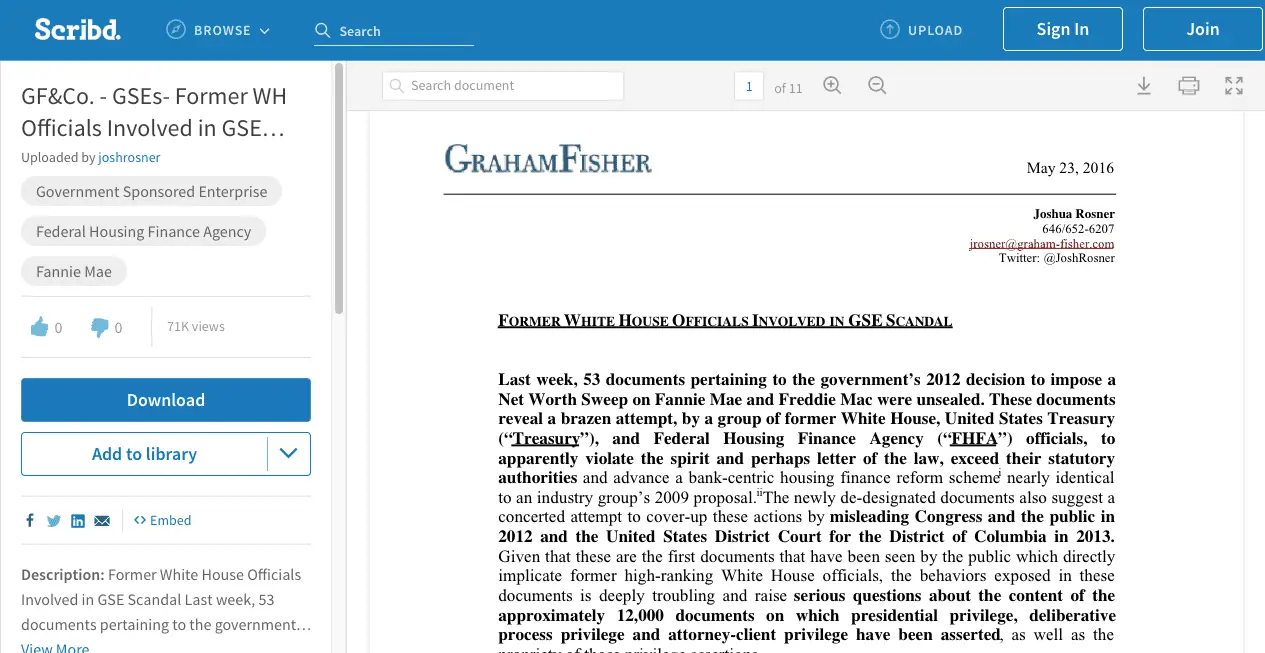Click the underlined FHFA term
1265x653 pixels.
pos(974,439)
